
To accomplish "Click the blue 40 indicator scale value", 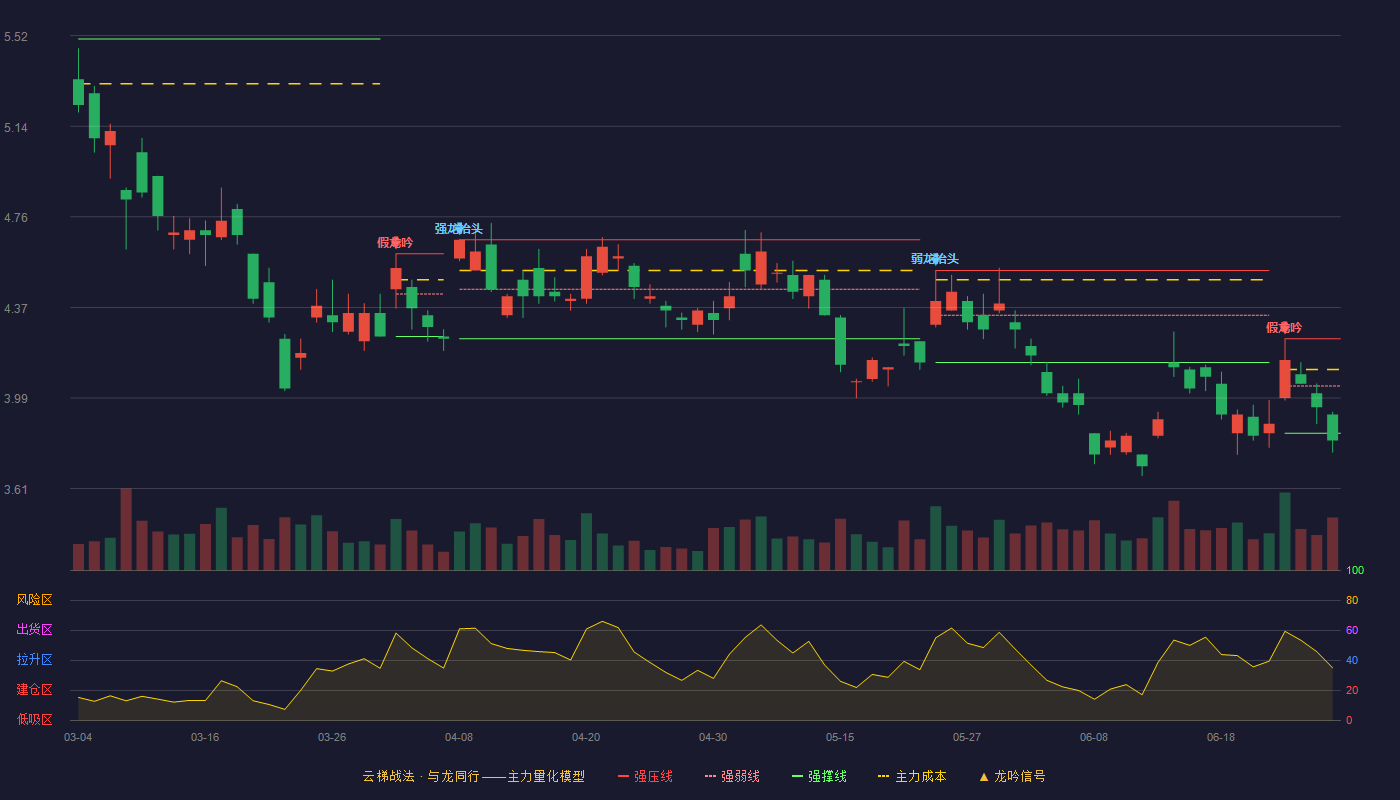I will pos(1352,660).
